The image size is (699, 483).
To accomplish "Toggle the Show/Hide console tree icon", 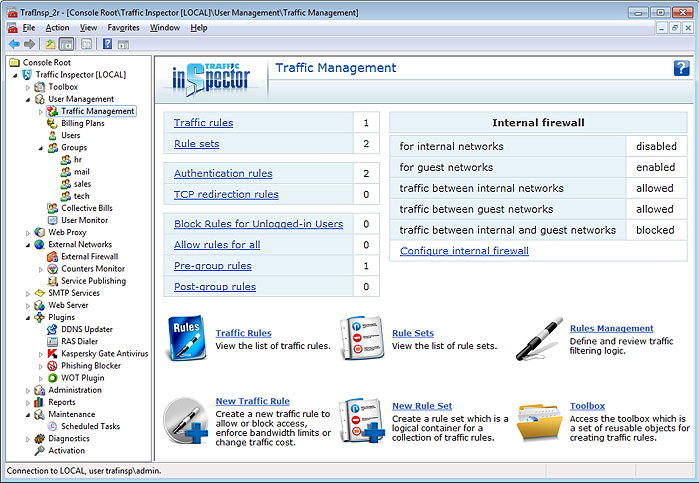I will (66, 44).
